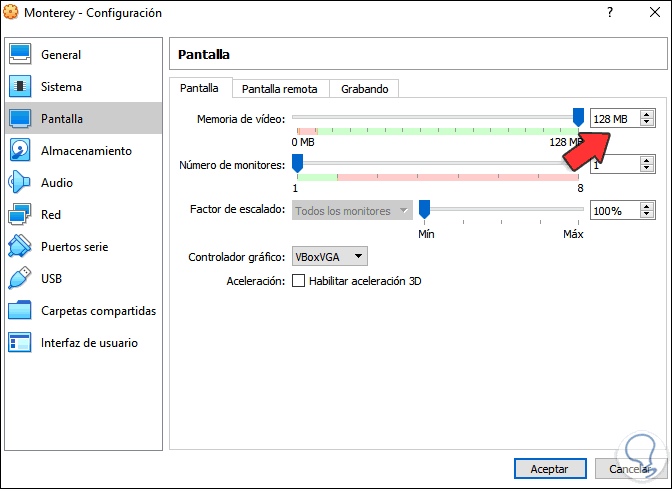Open the Almacenamiento disk icon

[x=20, y=150]
